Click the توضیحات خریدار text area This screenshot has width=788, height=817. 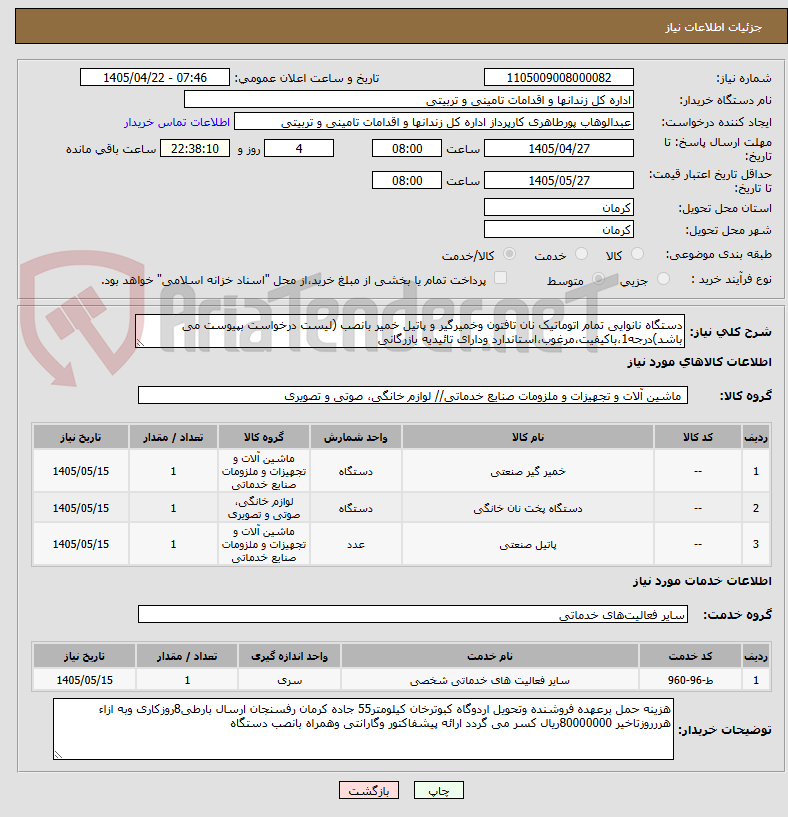point(363,729)
